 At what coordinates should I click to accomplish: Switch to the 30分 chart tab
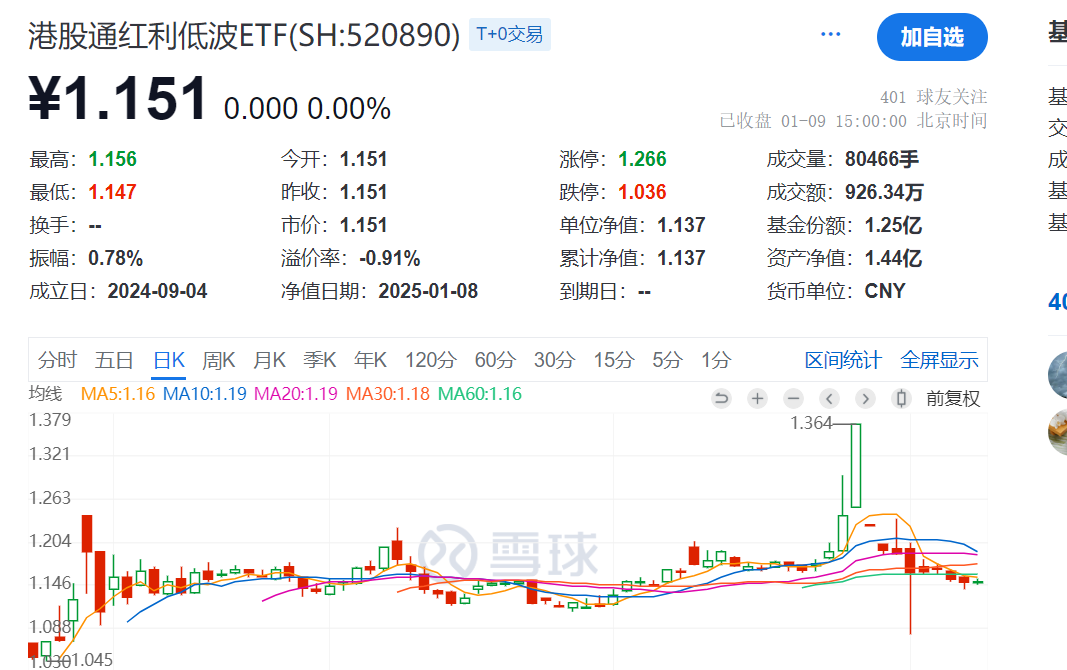[554, 360]
